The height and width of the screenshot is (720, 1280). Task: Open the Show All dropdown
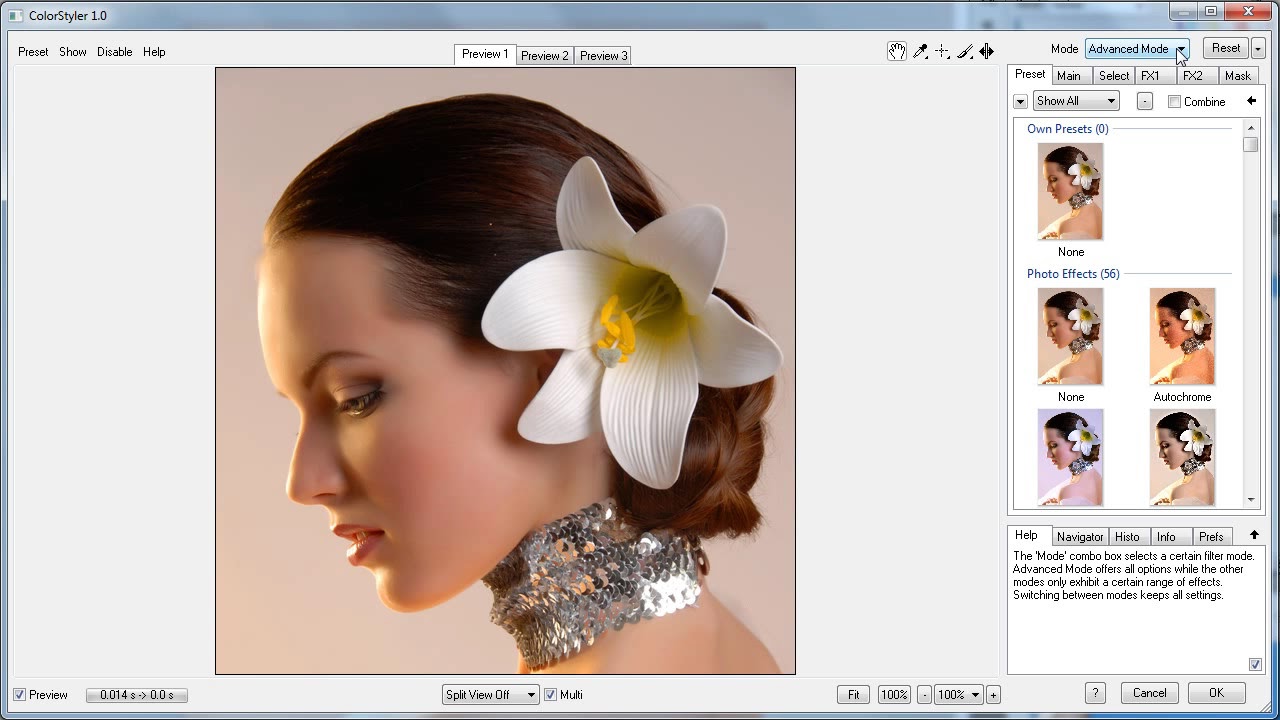pyautogui.click(x=1076, y=101)
